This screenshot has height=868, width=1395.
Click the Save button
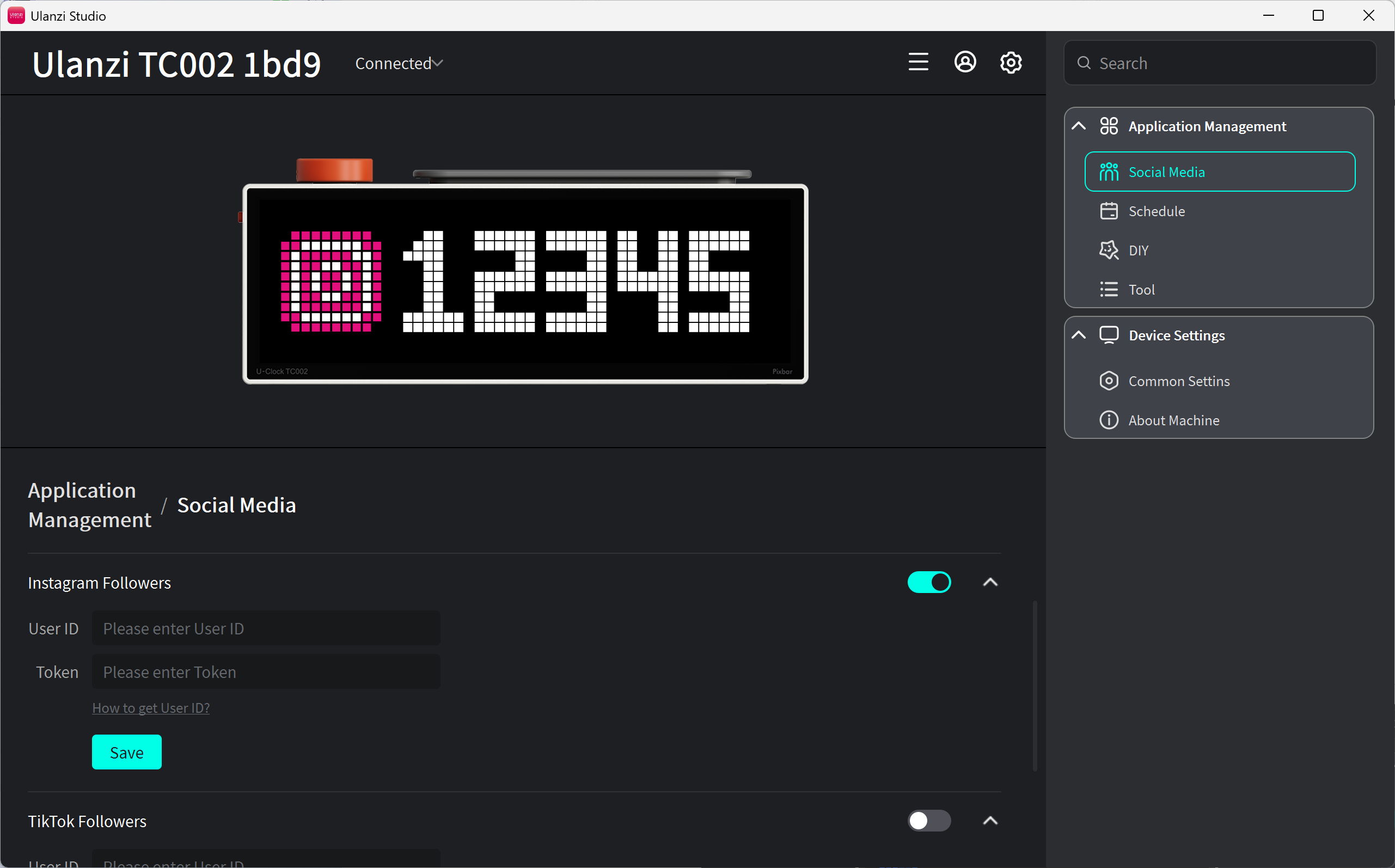pyautogui.click(x=126, y=752)
